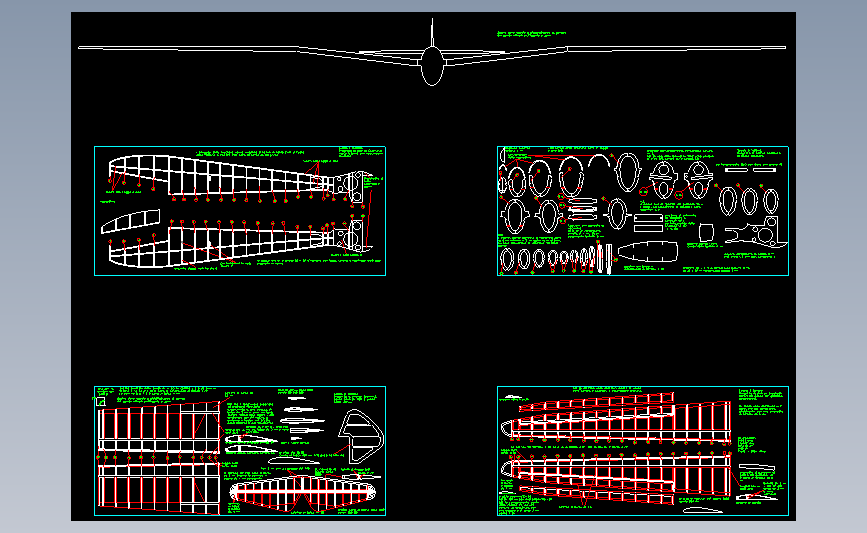Select the bulkhead formers drawing sheet
This screenshot has height=533, width=867.
(643, 211)
